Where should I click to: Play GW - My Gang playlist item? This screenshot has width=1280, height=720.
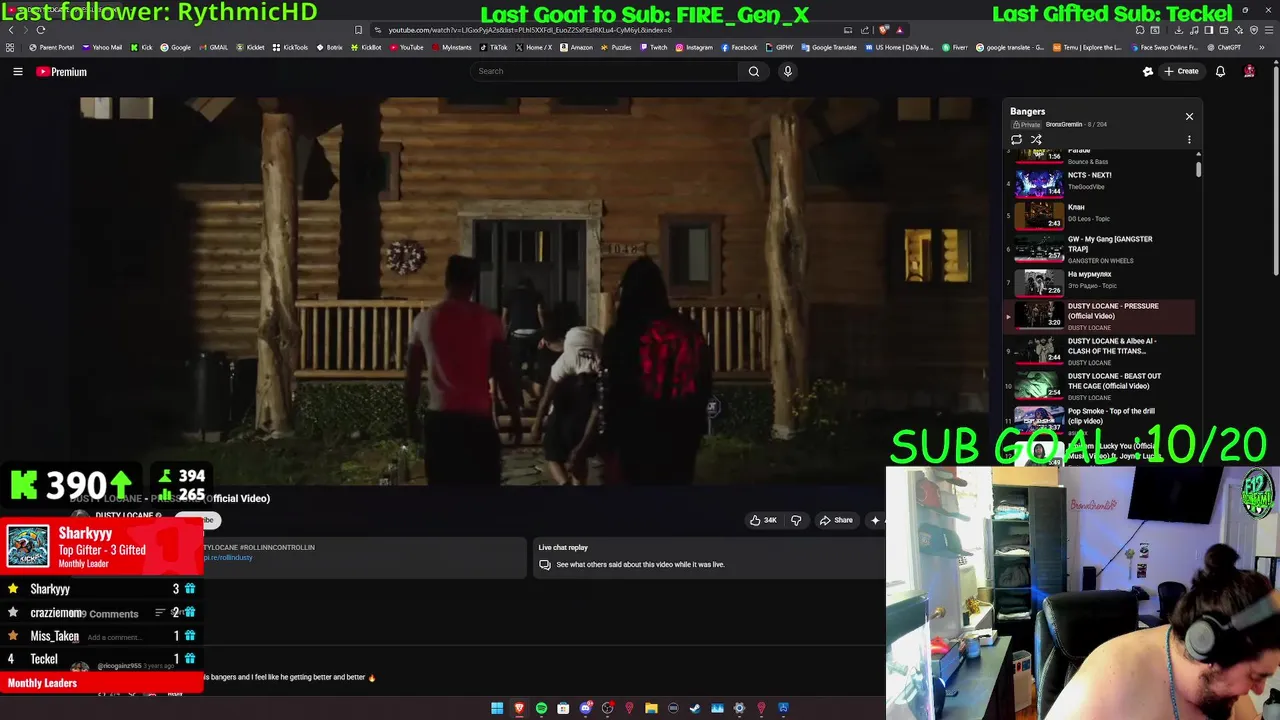(1100, 249)
